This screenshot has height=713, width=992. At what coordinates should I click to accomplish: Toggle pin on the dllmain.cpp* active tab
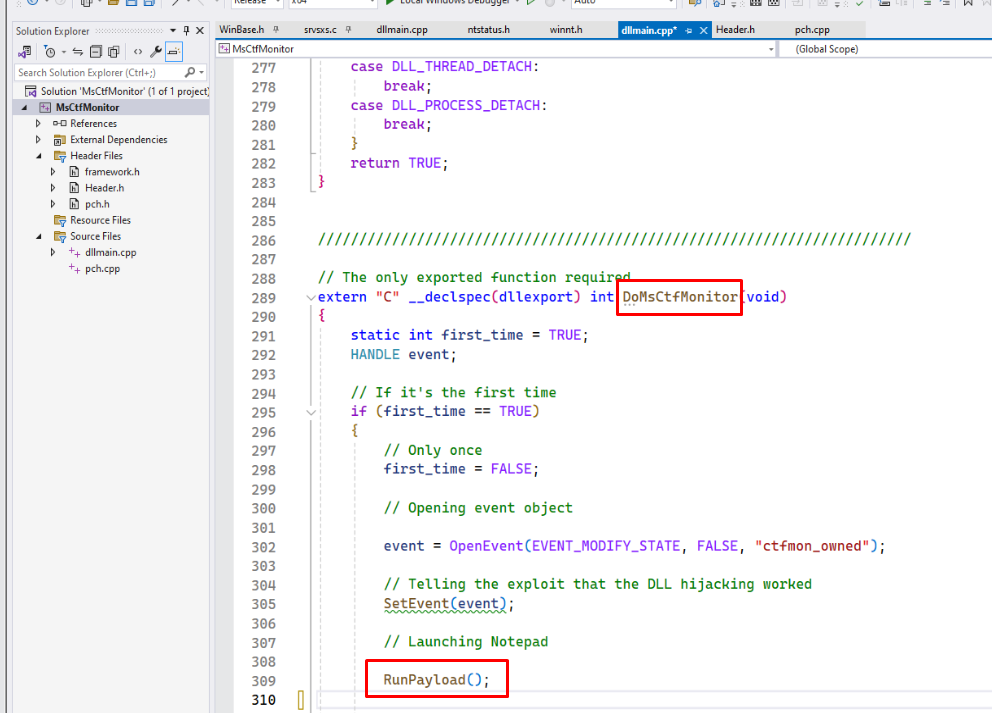[689, 31]
